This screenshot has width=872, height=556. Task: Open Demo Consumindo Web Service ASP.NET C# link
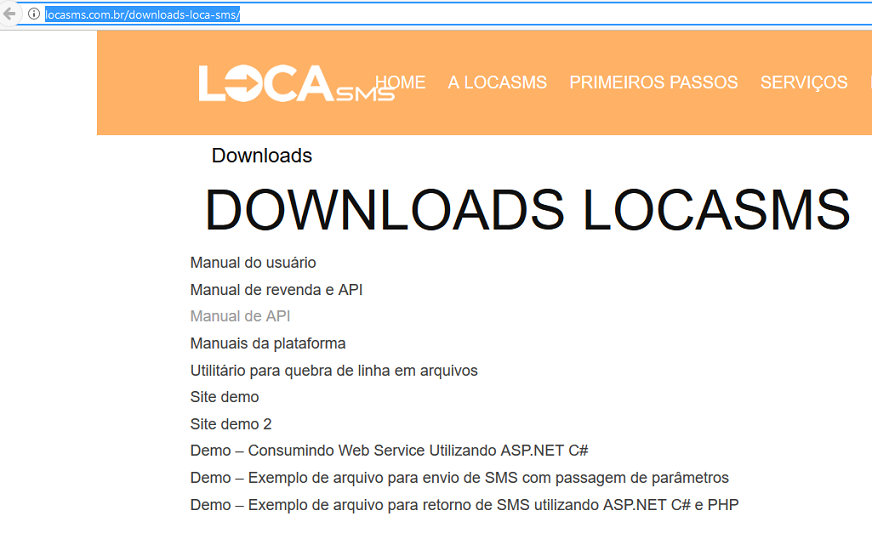tap(389, 450)
